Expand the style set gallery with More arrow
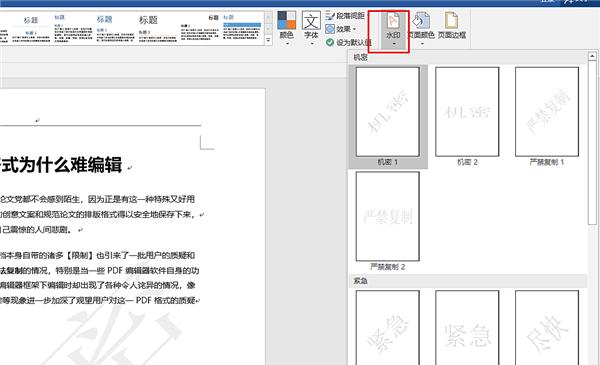The width and height of the screenshot is (600, 365). (x=268, y=40)
